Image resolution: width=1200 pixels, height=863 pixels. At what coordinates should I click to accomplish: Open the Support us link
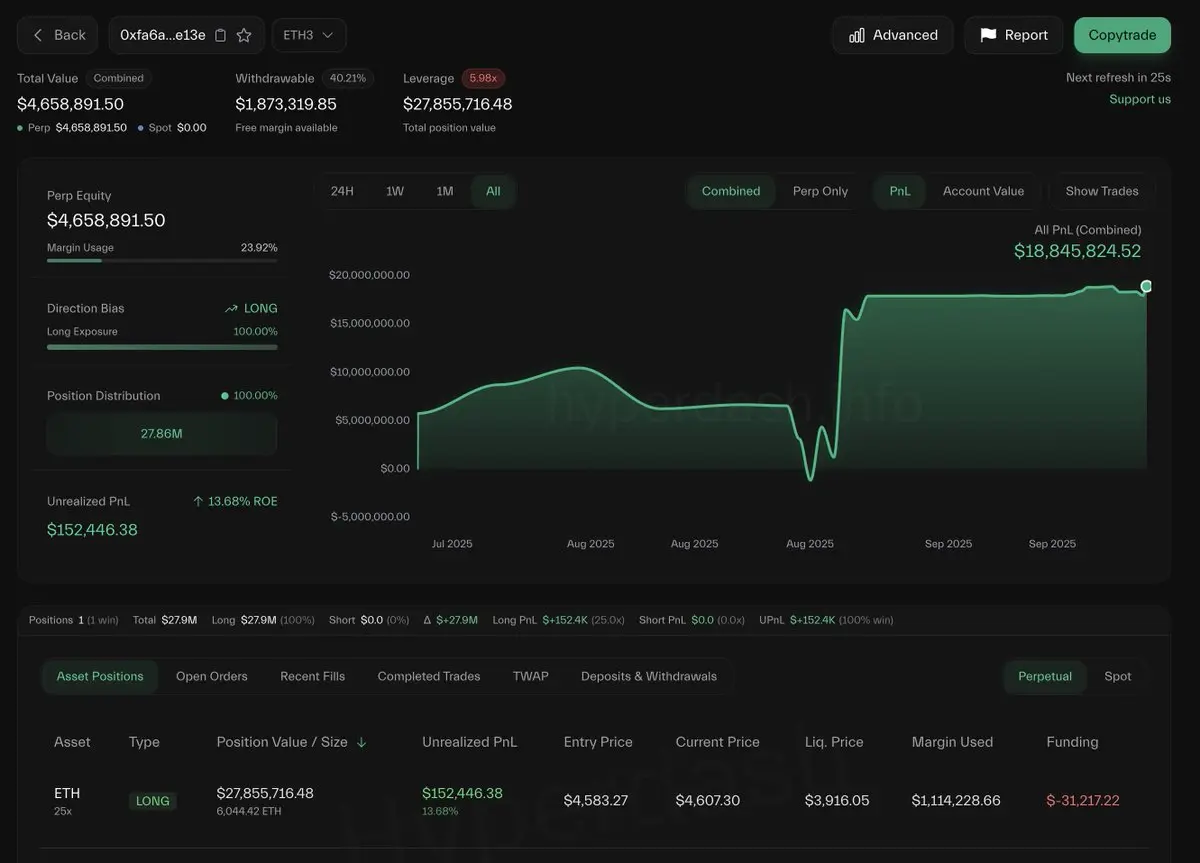[x=1140, y=99]
